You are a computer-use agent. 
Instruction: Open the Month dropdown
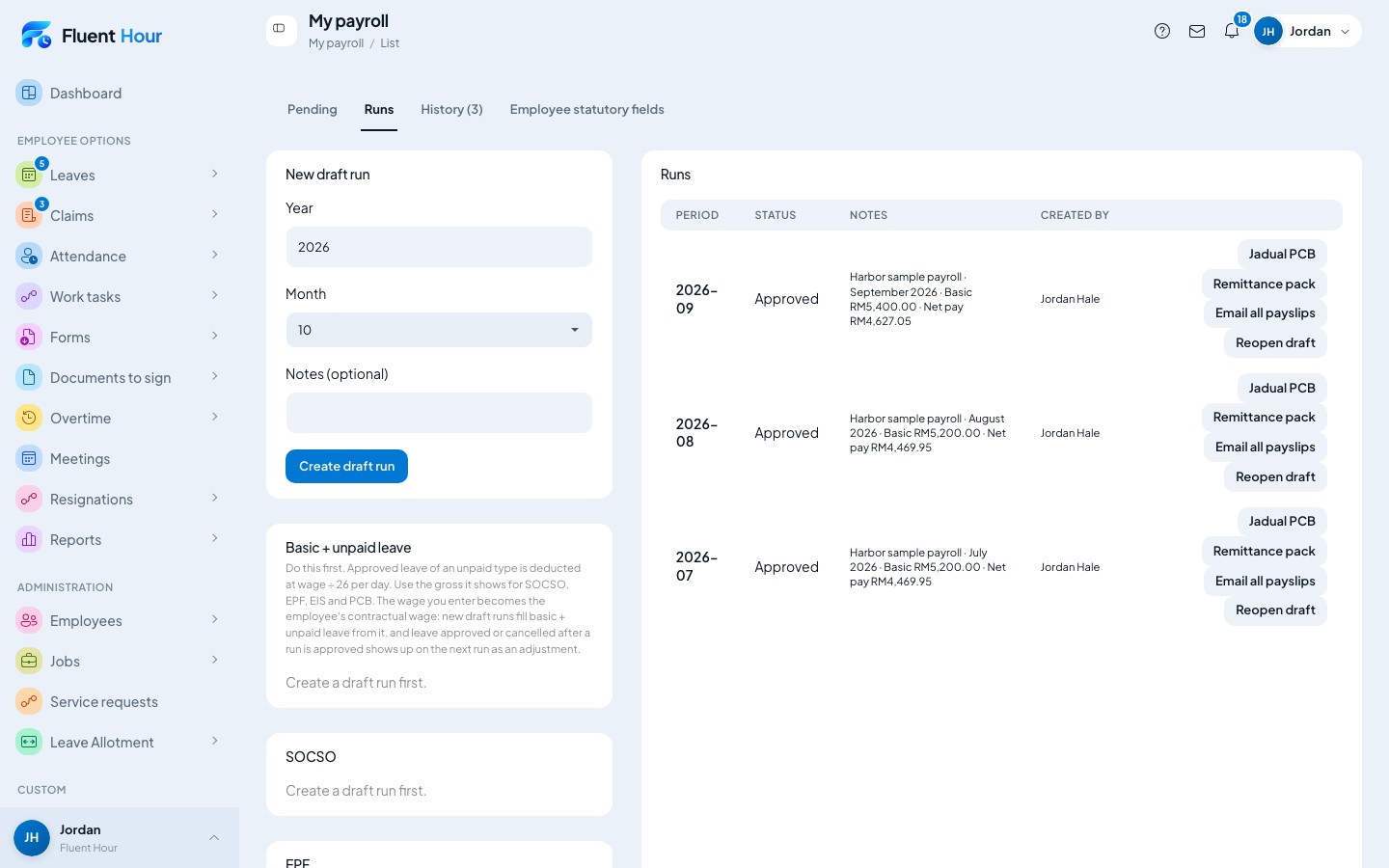tap(439, 330)
